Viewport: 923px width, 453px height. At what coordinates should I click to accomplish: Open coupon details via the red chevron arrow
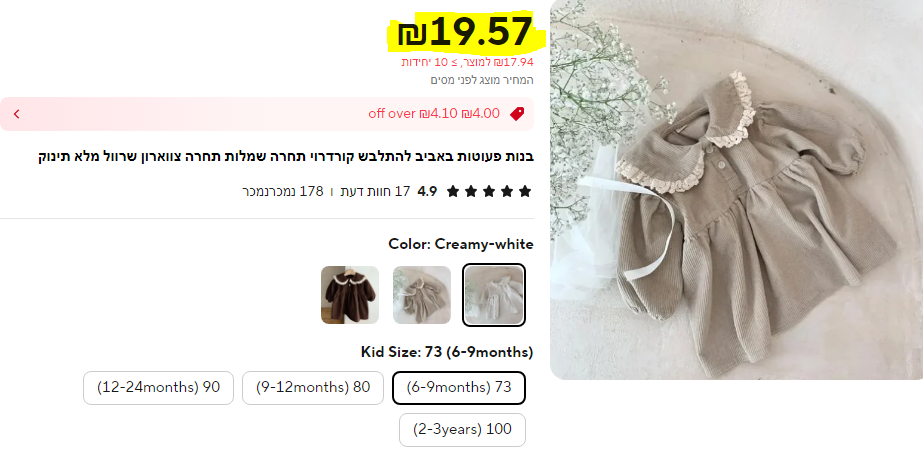[x=16, y=114]
